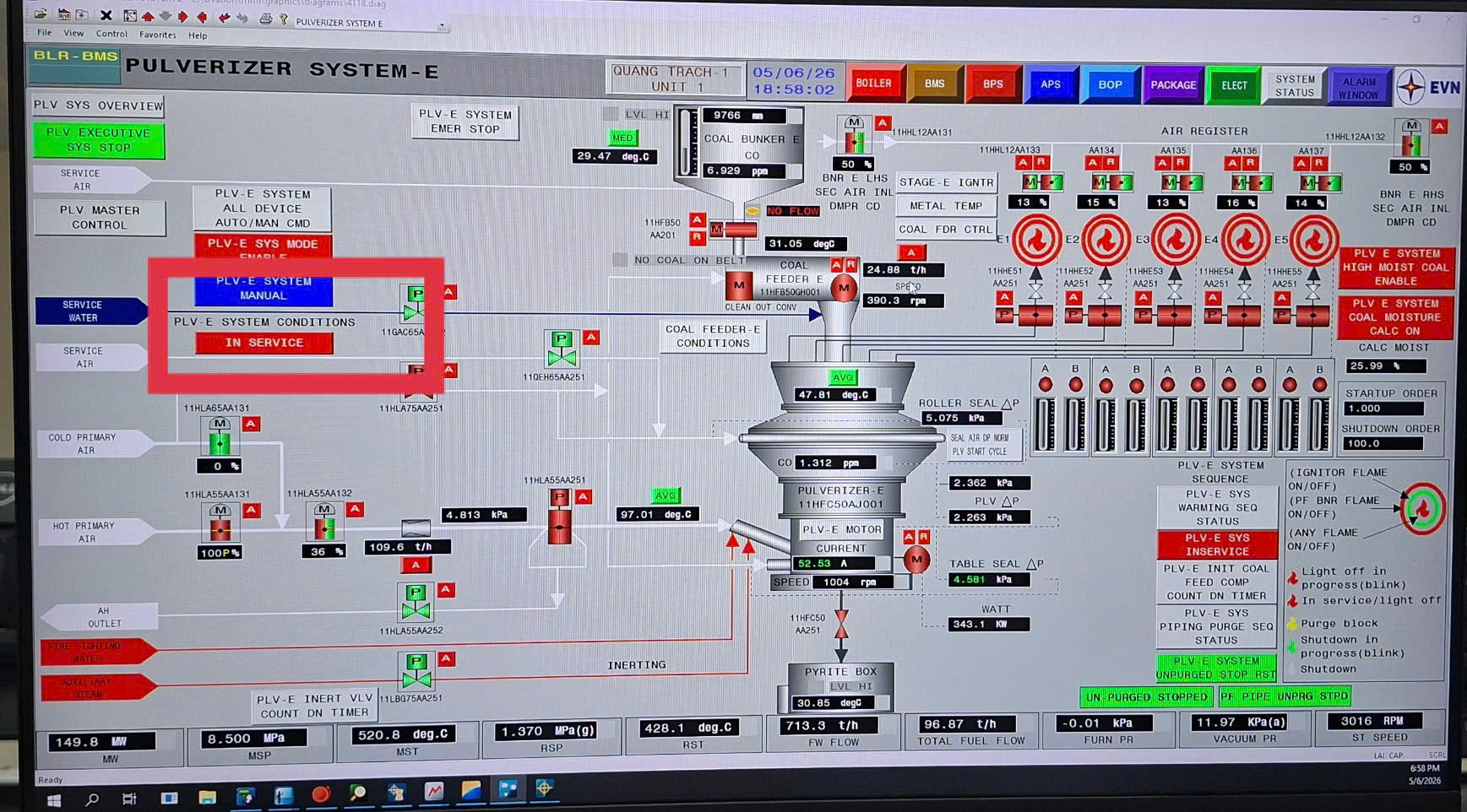Click PLV SYS OVERVIEW button

coord(98,106)
